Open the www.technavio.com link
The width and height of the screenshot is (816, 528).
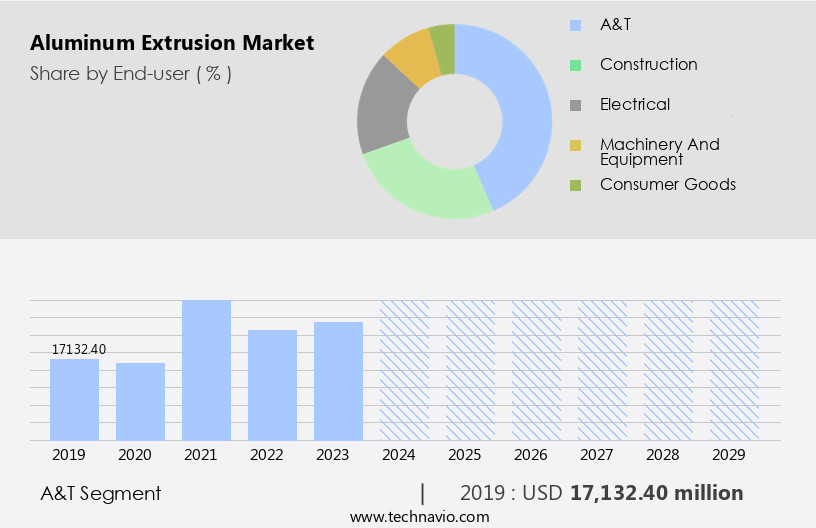(x=420, y=517)
